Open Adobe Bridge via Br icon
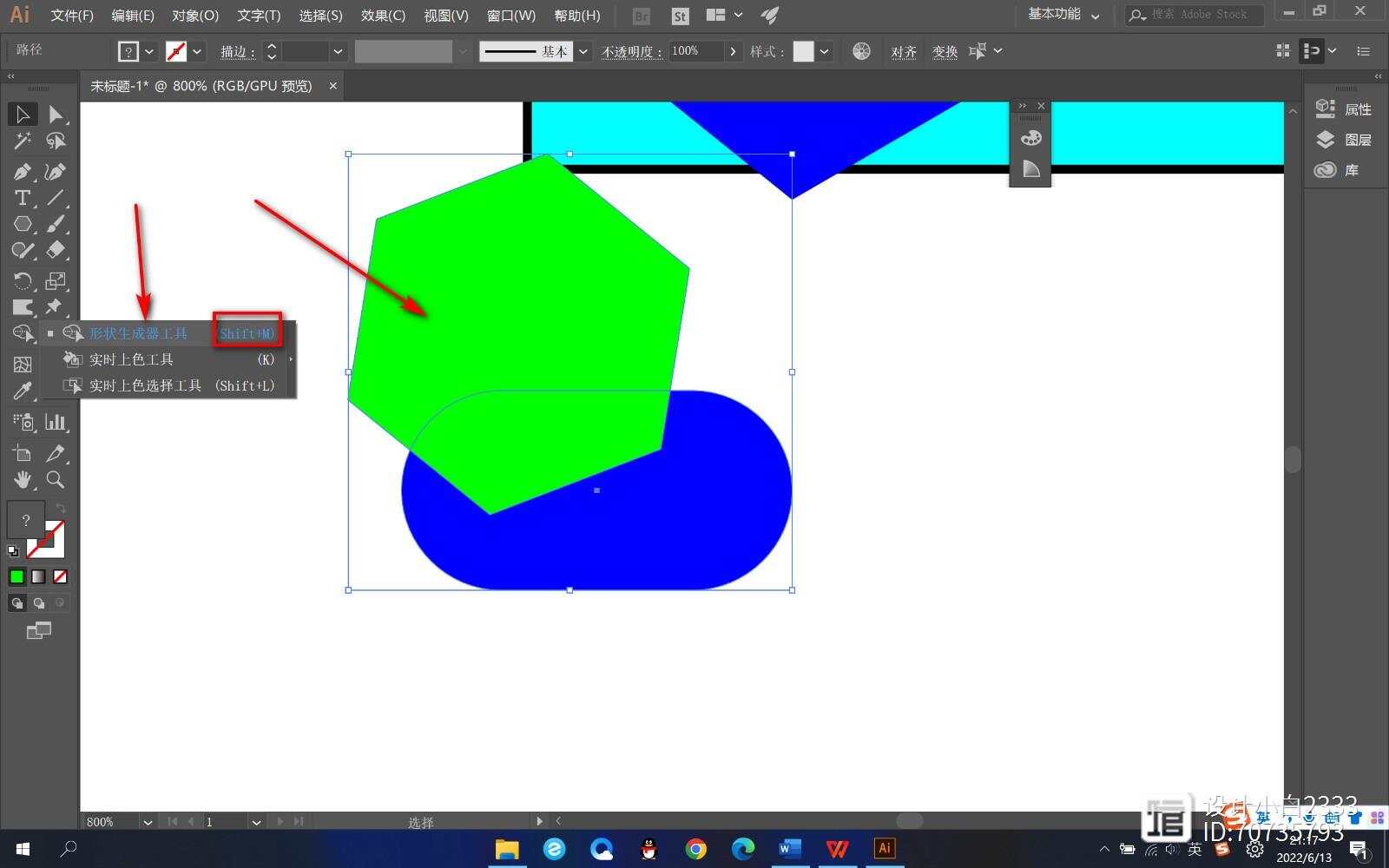 click(x=642, y=16)
